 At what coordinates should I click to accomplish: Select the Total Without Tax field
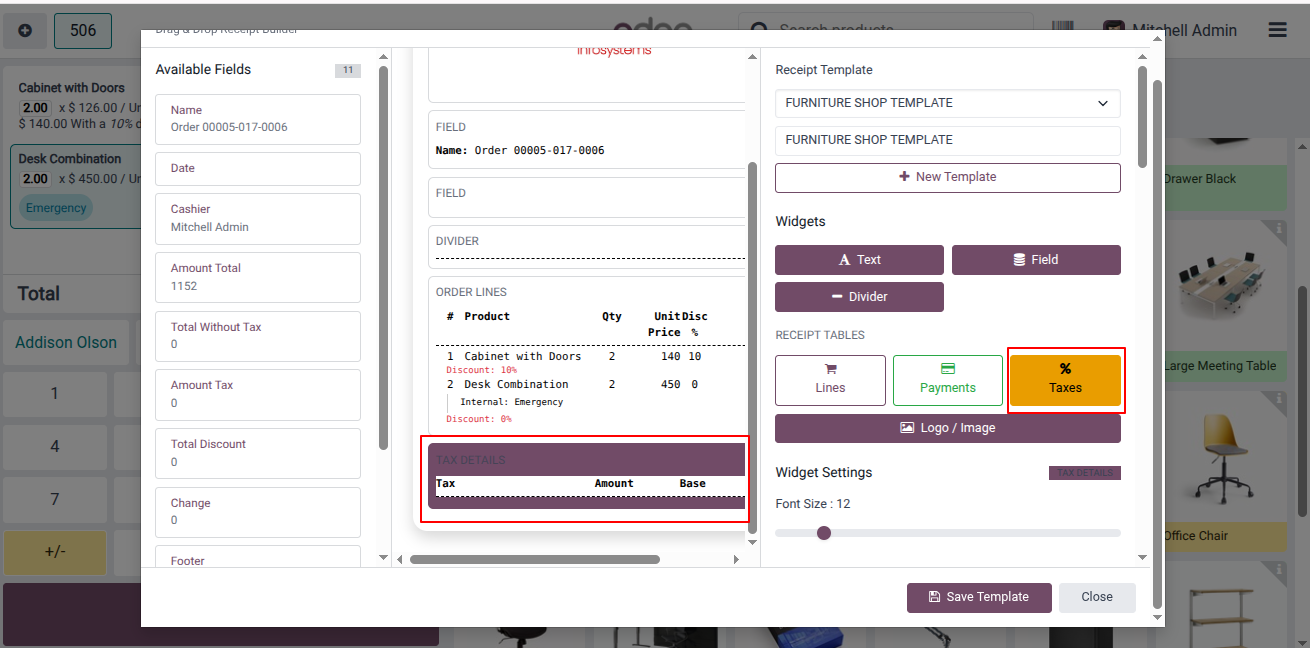tap(258, 336)
